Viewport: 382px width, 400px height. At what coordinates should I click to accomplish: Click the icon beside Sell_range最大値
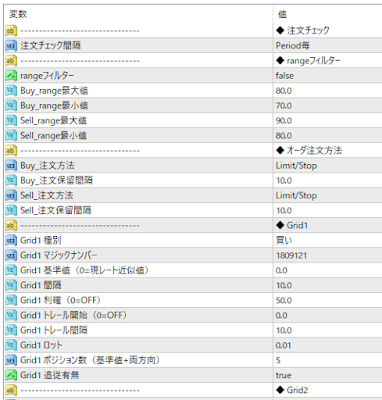pyautogui.click(x=11, y=120)
